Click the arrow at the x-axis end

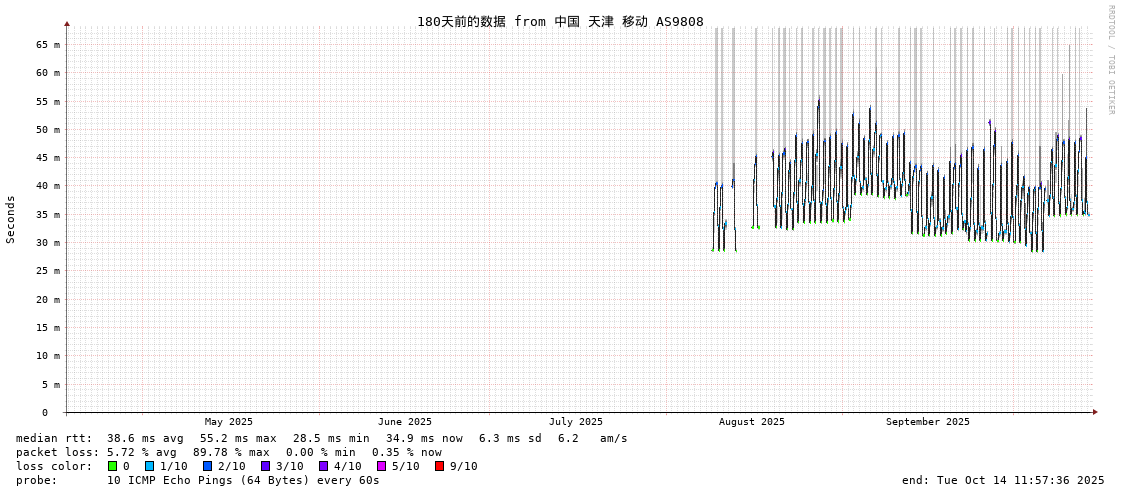pos(1095,412)
